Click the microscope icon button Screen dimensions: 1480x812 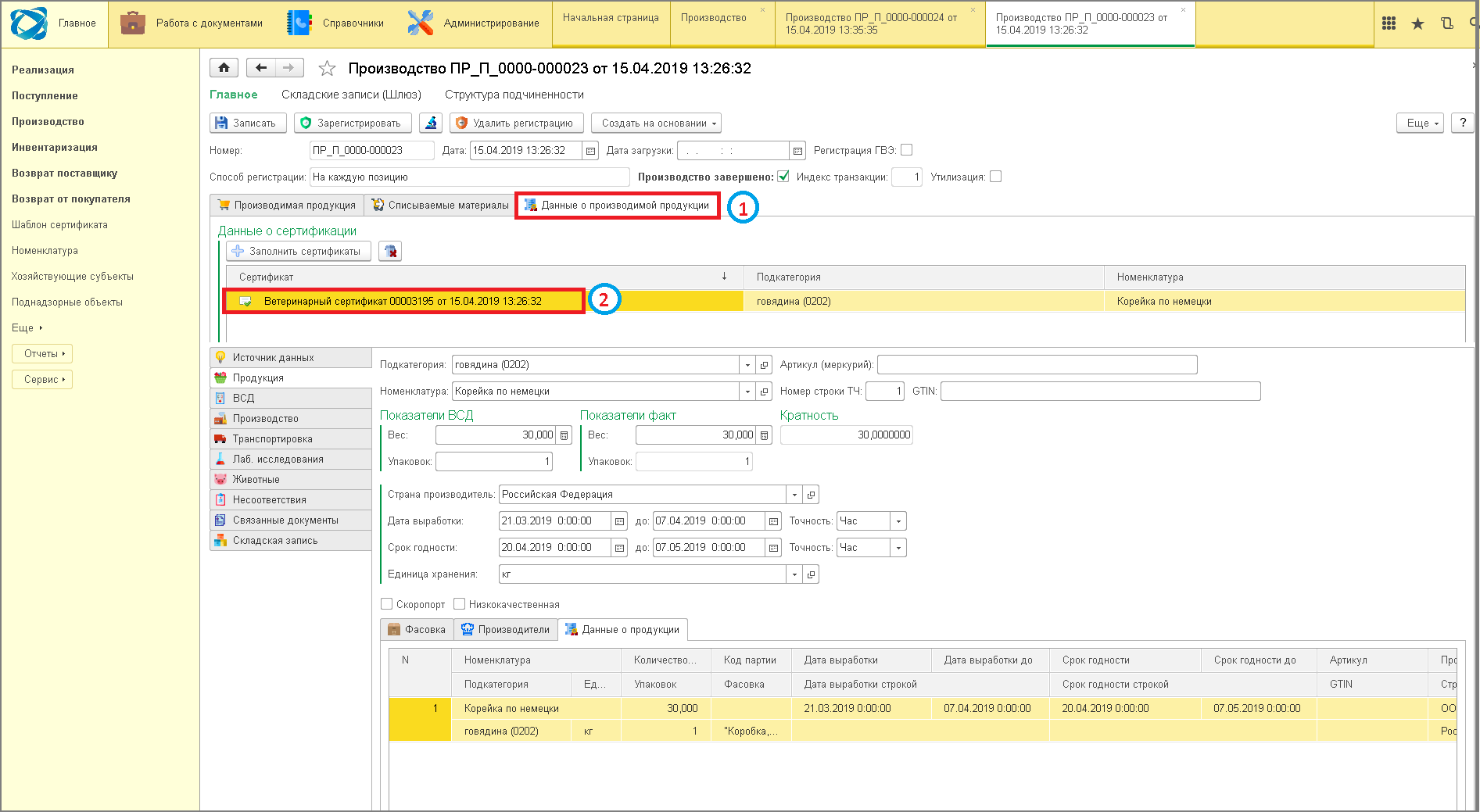point(431,123)
